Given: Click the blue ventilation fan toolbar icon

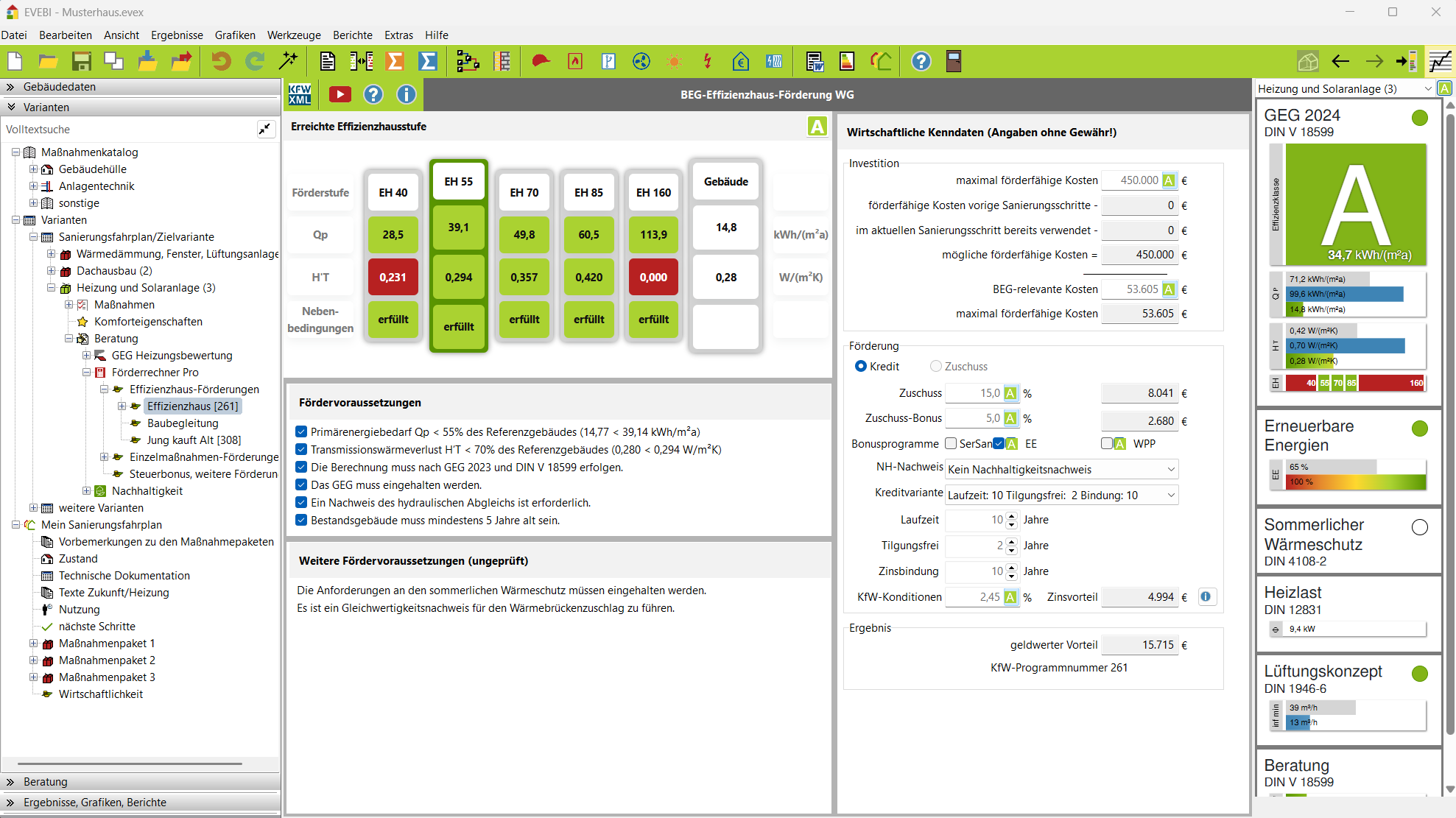Looking at the screenshot, I should 641,62.
